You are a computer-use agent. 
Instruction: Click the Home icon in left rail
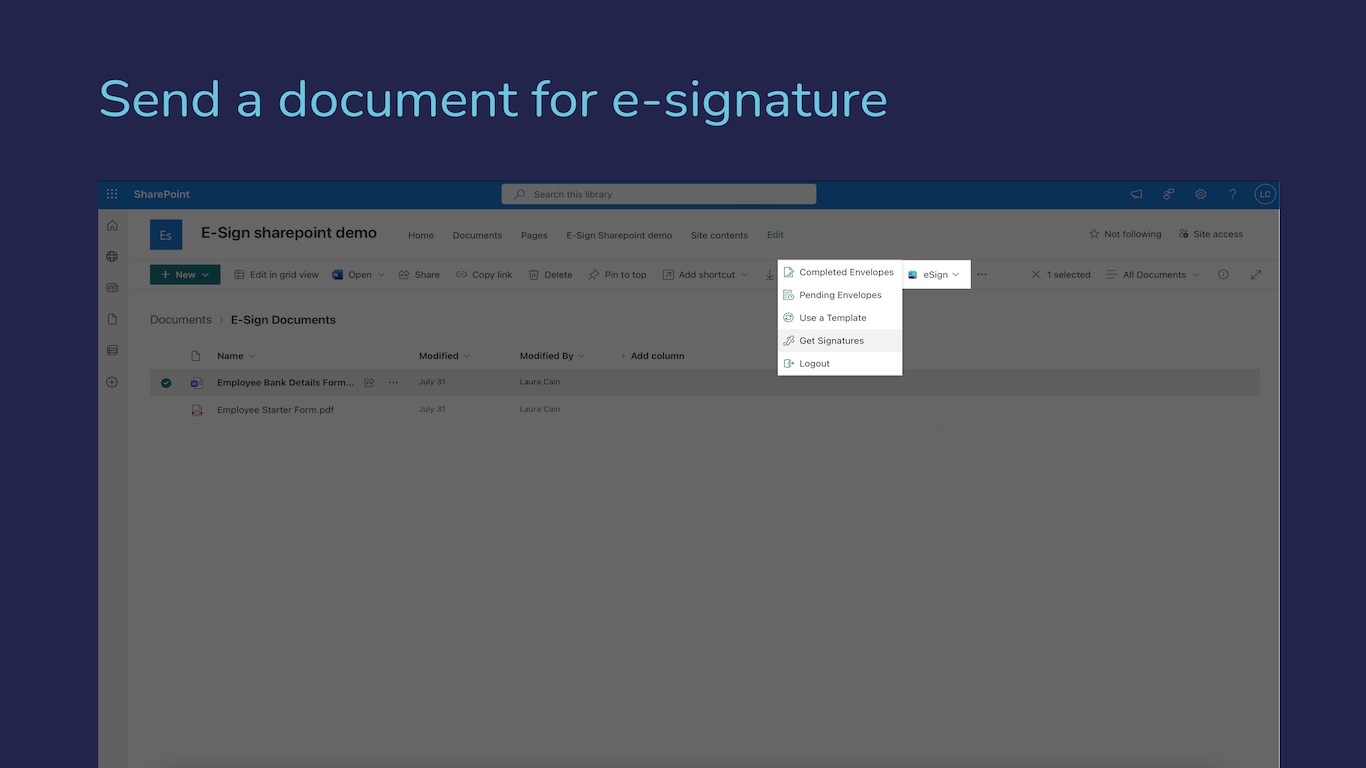[x=112, y=225]
